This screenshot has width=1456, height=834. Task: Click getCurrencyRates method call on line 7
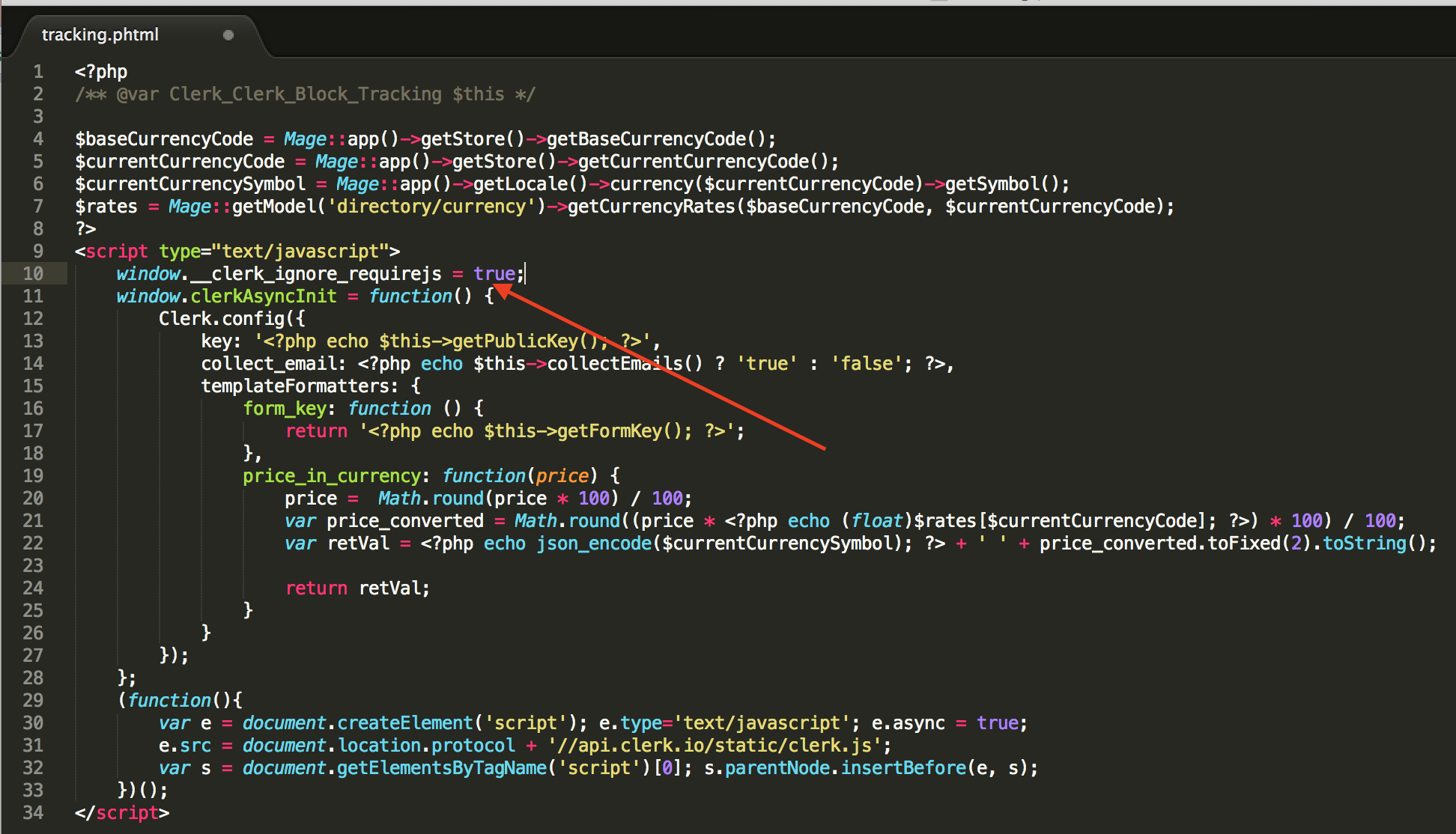pos(651,207)
